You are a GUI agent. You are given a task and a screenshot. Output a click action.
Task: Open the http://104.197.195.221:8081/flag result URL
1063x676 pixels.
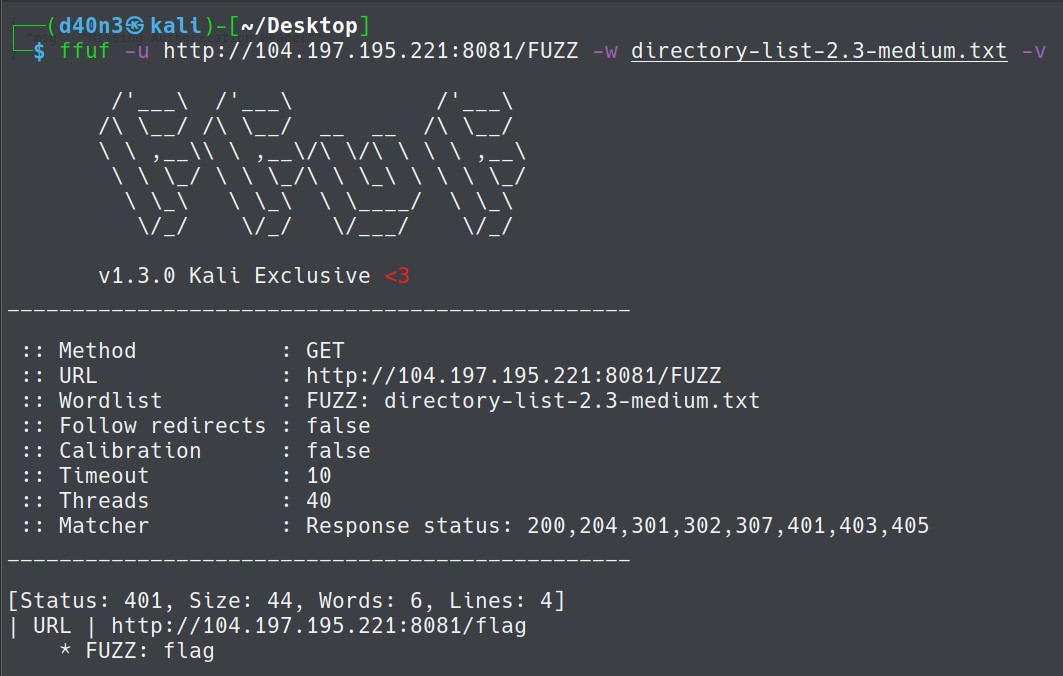pos(319,626)
